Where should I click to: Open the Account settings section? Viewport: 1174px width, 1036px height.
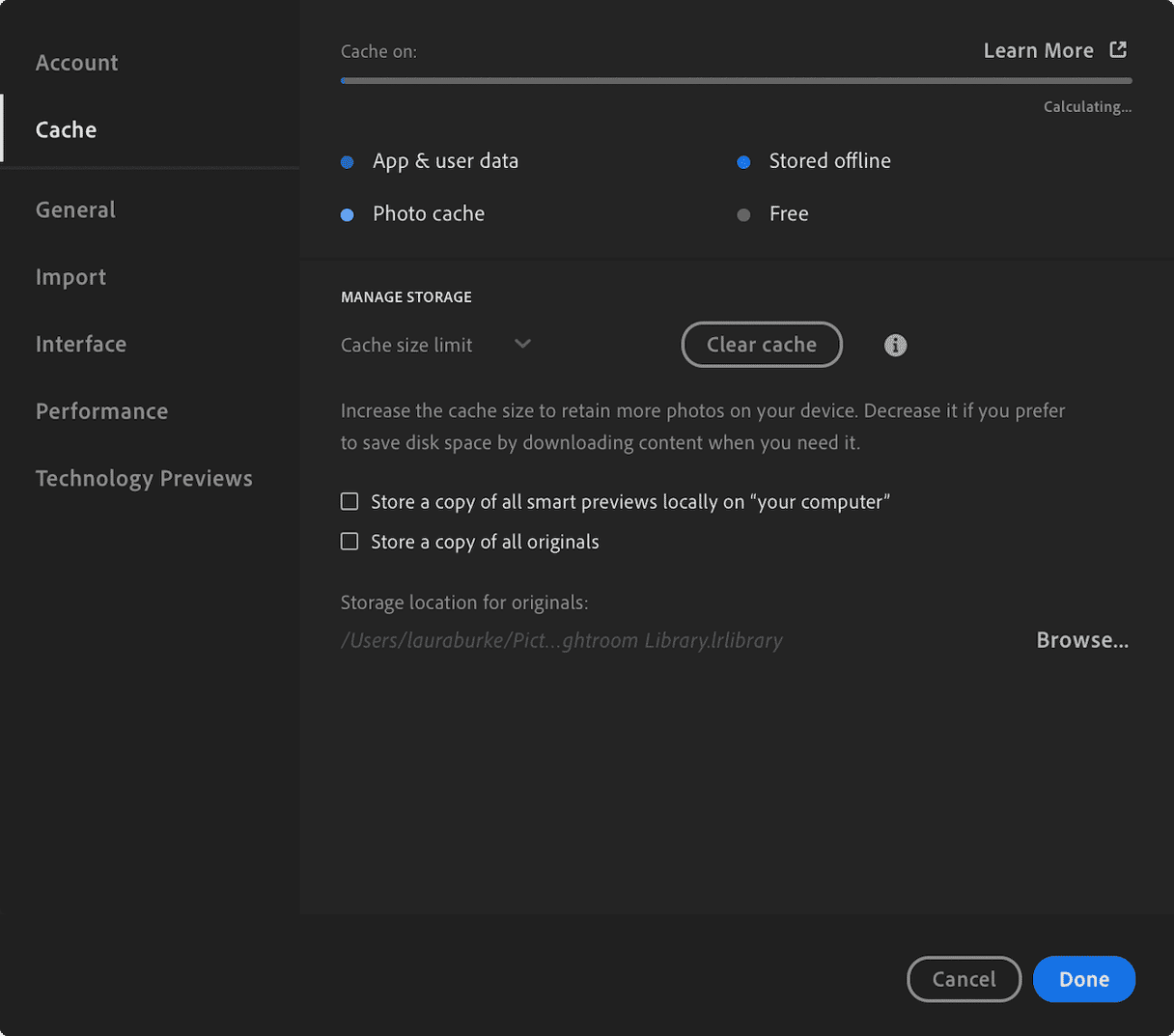pos(76,62)
